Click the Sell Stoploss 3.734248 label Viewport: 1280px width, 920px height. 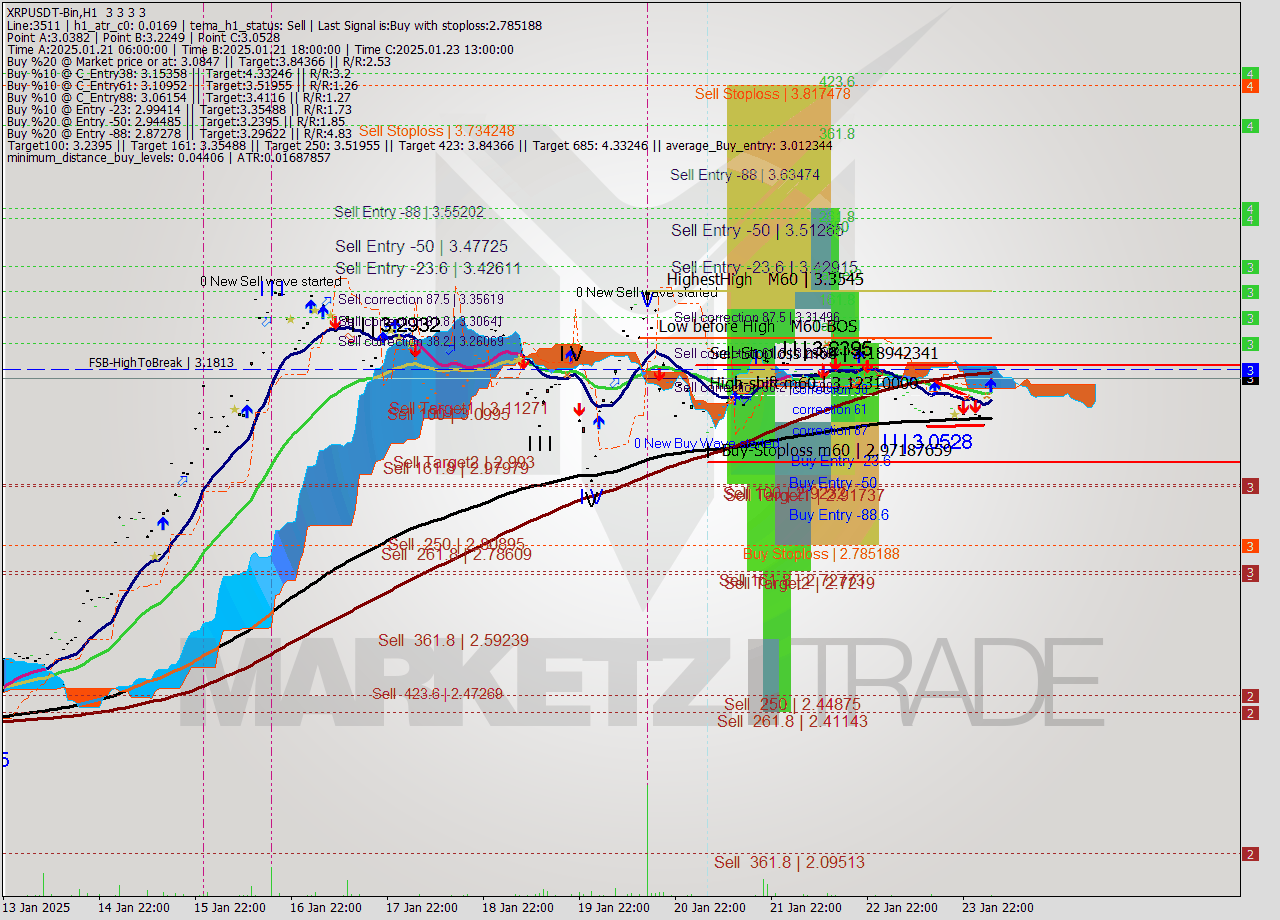pos(437,131)
